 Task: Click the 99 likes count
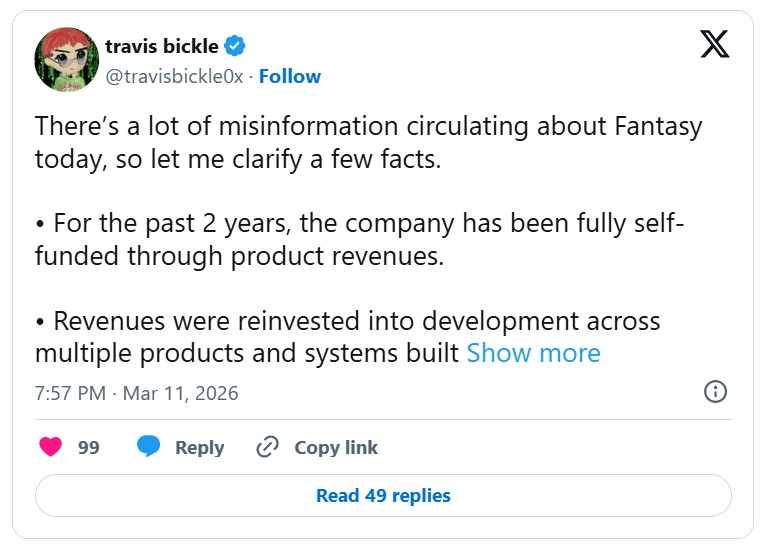click(89, 447)
